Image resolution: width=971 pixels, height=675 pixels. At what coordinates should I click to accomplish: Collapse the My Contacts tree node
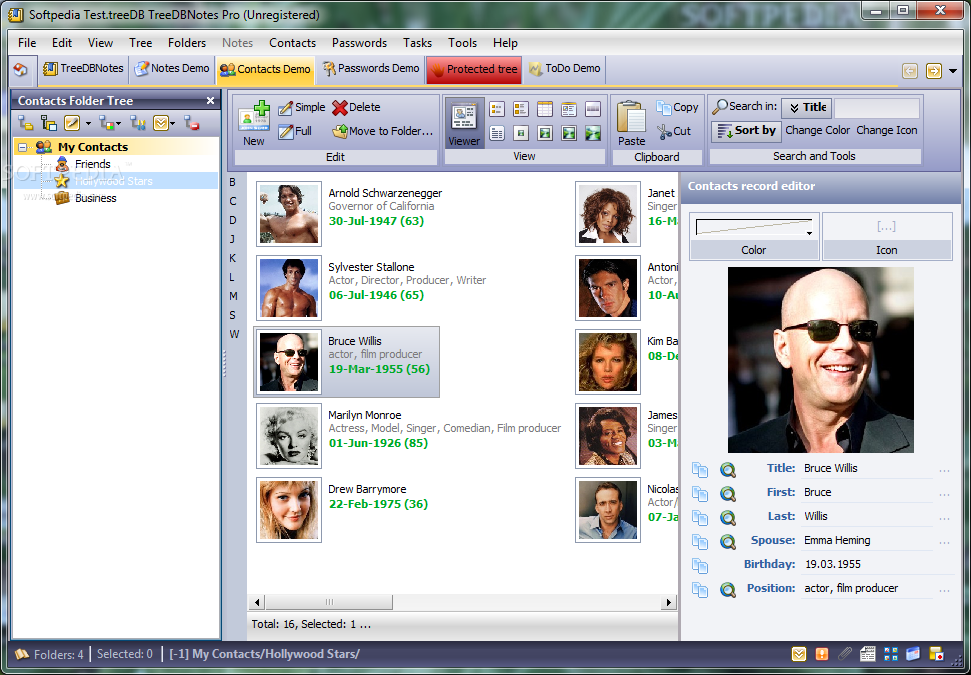coord(23,147)
